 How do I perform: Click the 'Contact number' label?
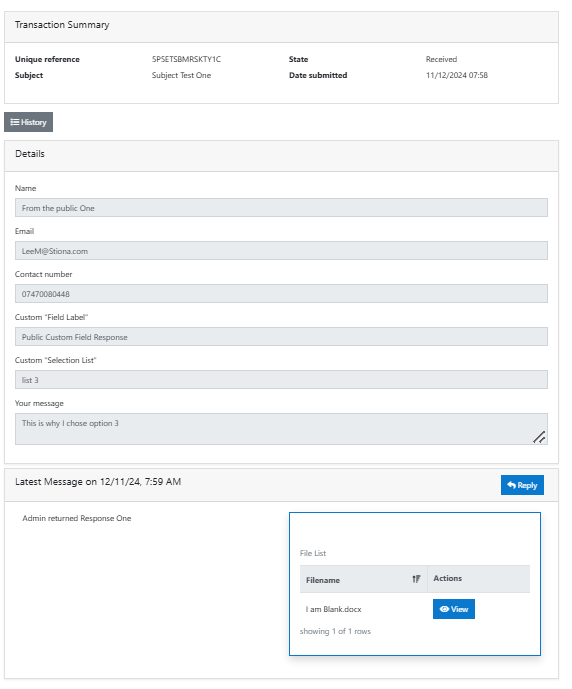click(x=43, y=274)
